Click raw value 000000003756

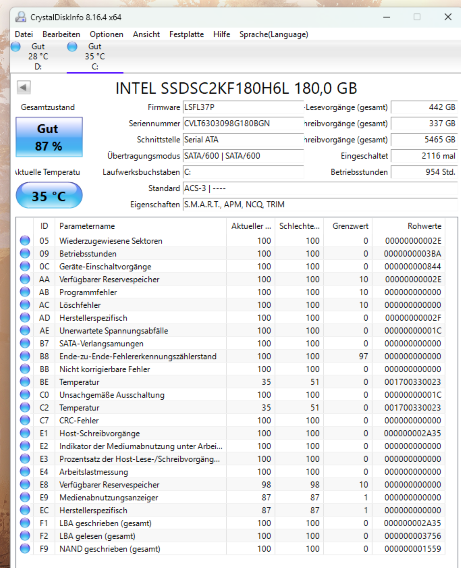pos(413,536)
